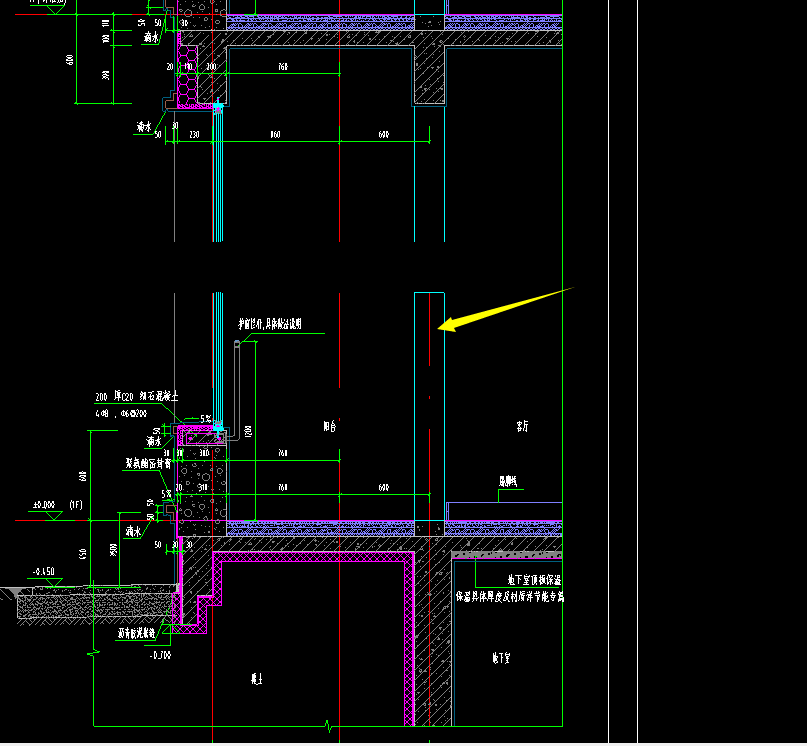Select the 素土 label
Image resolution: width=807 pixels, height=746 pixels.
point(257,679)
